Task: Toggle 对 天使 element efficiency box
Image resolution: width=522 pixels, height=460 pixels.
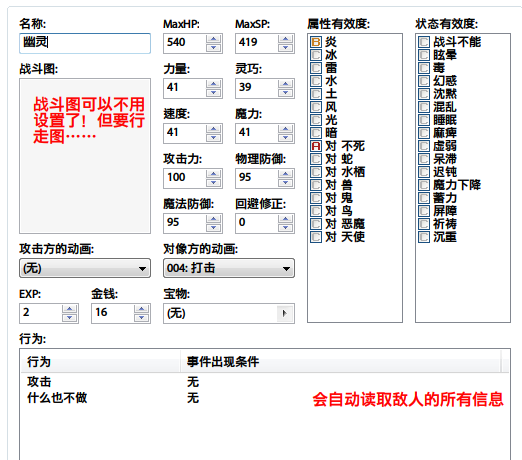Action: pos(316,237)
